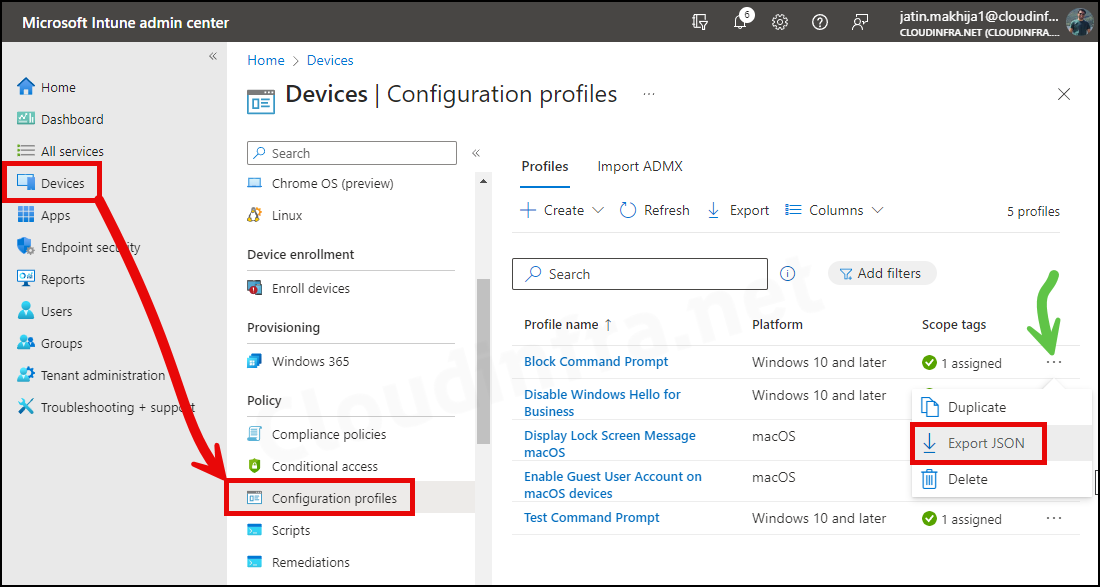Open the Create dropdown in the toolbar
1100x587 pixels.
pyautogui.click(x=562, y=210)
